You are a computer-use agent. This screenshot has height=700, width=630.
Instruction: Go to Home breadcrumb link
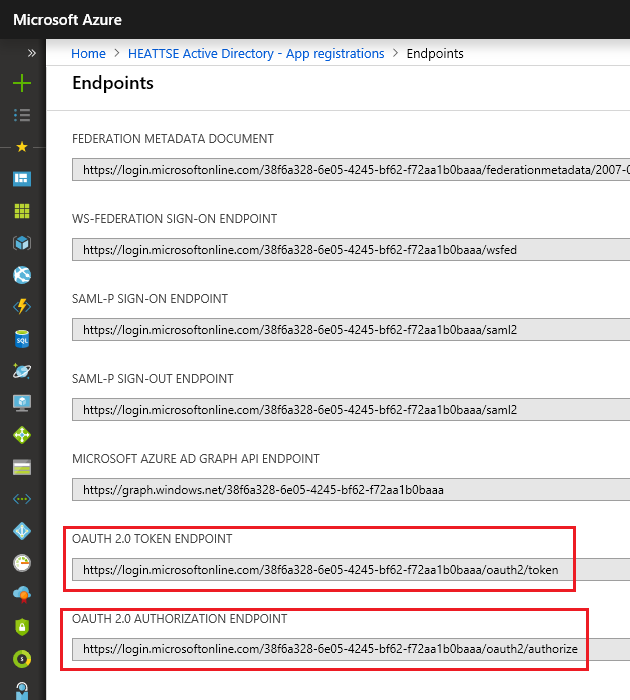(88, 53)
